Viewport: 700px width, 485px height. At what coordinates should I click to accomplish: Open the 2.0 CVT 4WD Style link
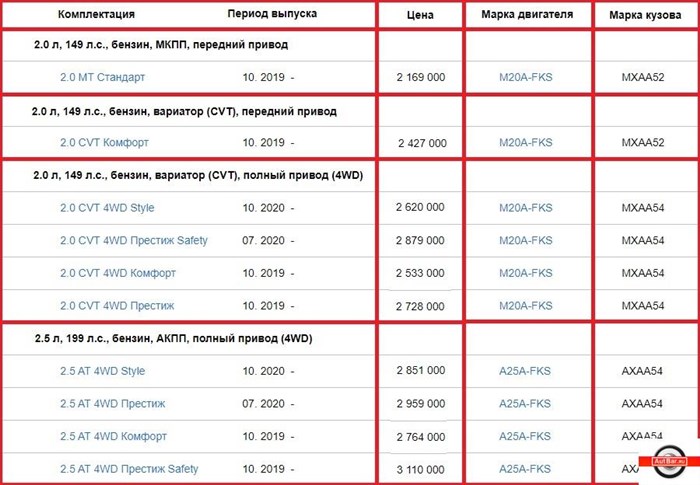(x=107, y=208)
